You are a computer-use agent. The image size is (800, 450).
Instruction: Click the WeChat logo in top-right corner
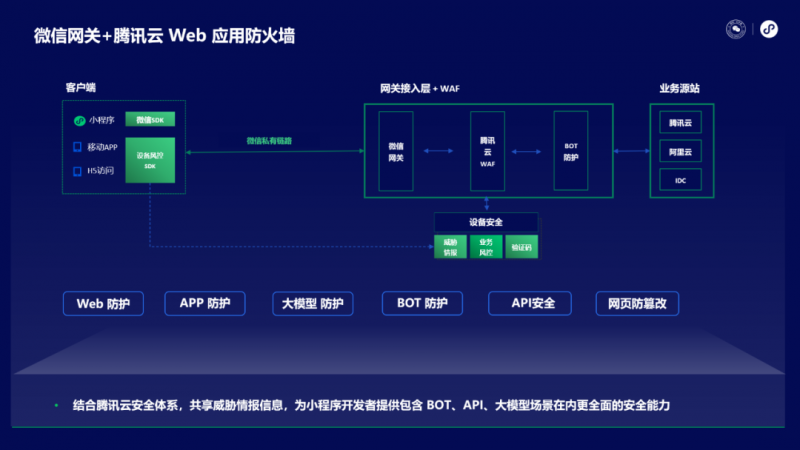point(737,30)
